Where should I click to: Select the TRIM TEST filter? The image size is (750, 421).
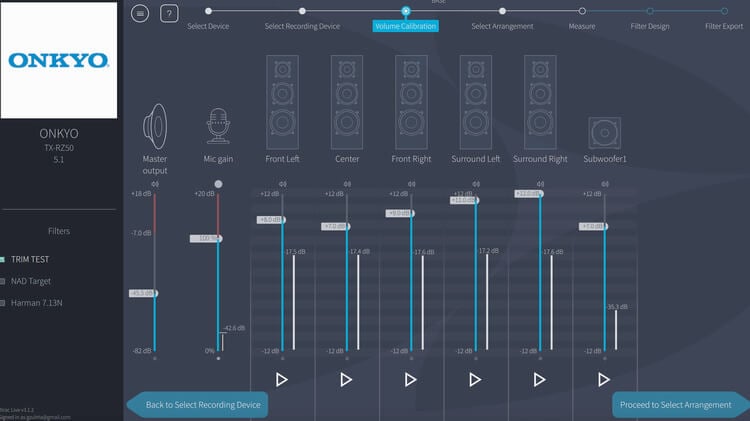30,259
